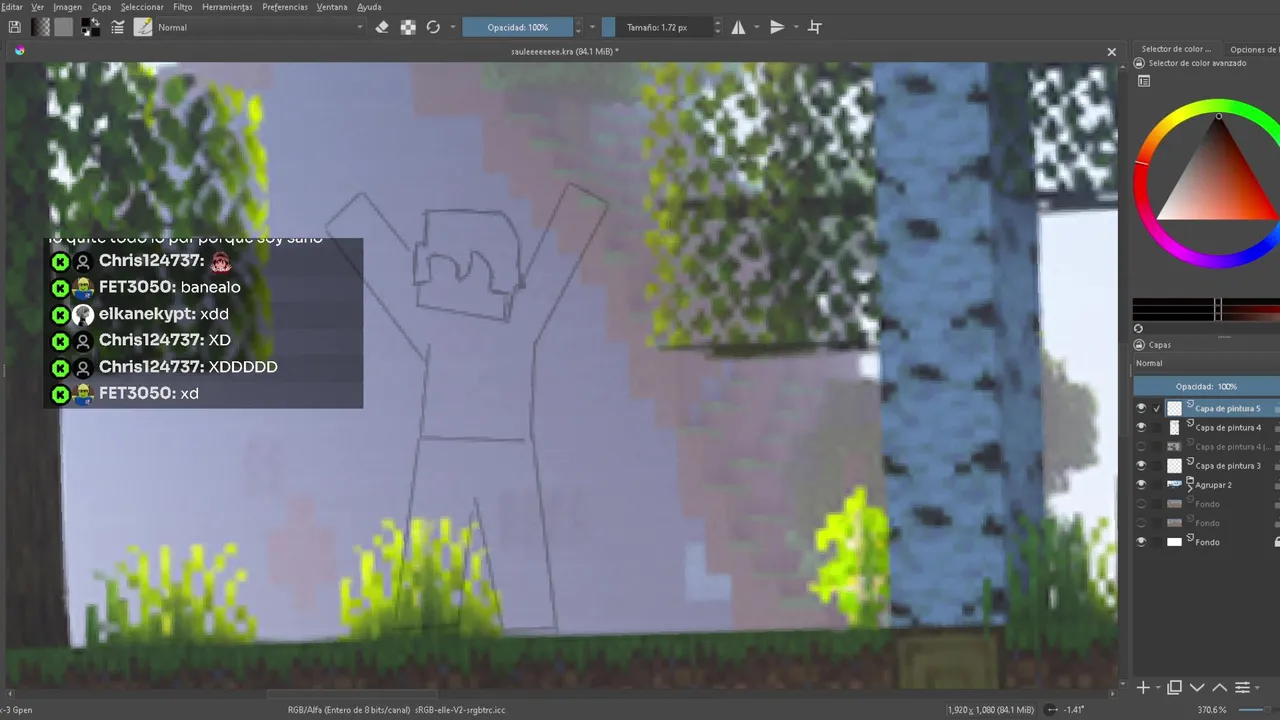The width and height of the screenshot is (1280, 720).
Task: Toggle horizontal mirror tool
Action: pyautogui.click(x=739, y=27)
